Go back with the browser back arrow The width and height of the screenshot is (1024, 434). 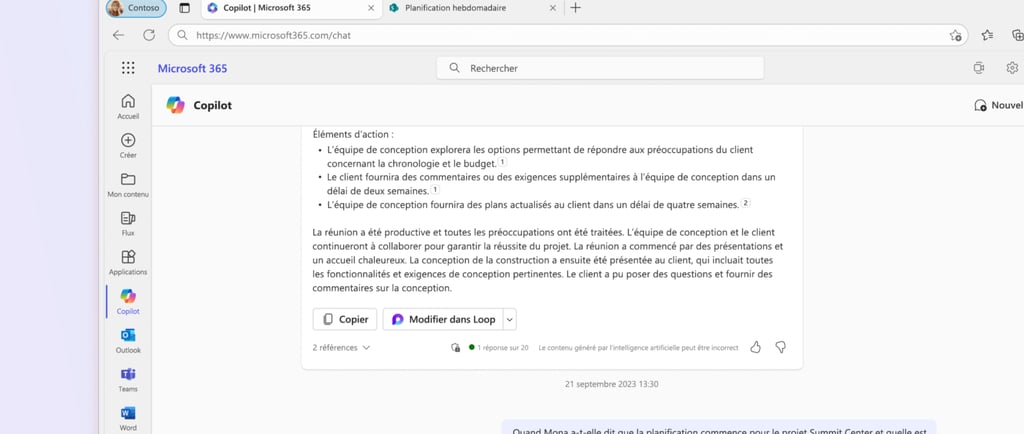[x=118, y=35]
